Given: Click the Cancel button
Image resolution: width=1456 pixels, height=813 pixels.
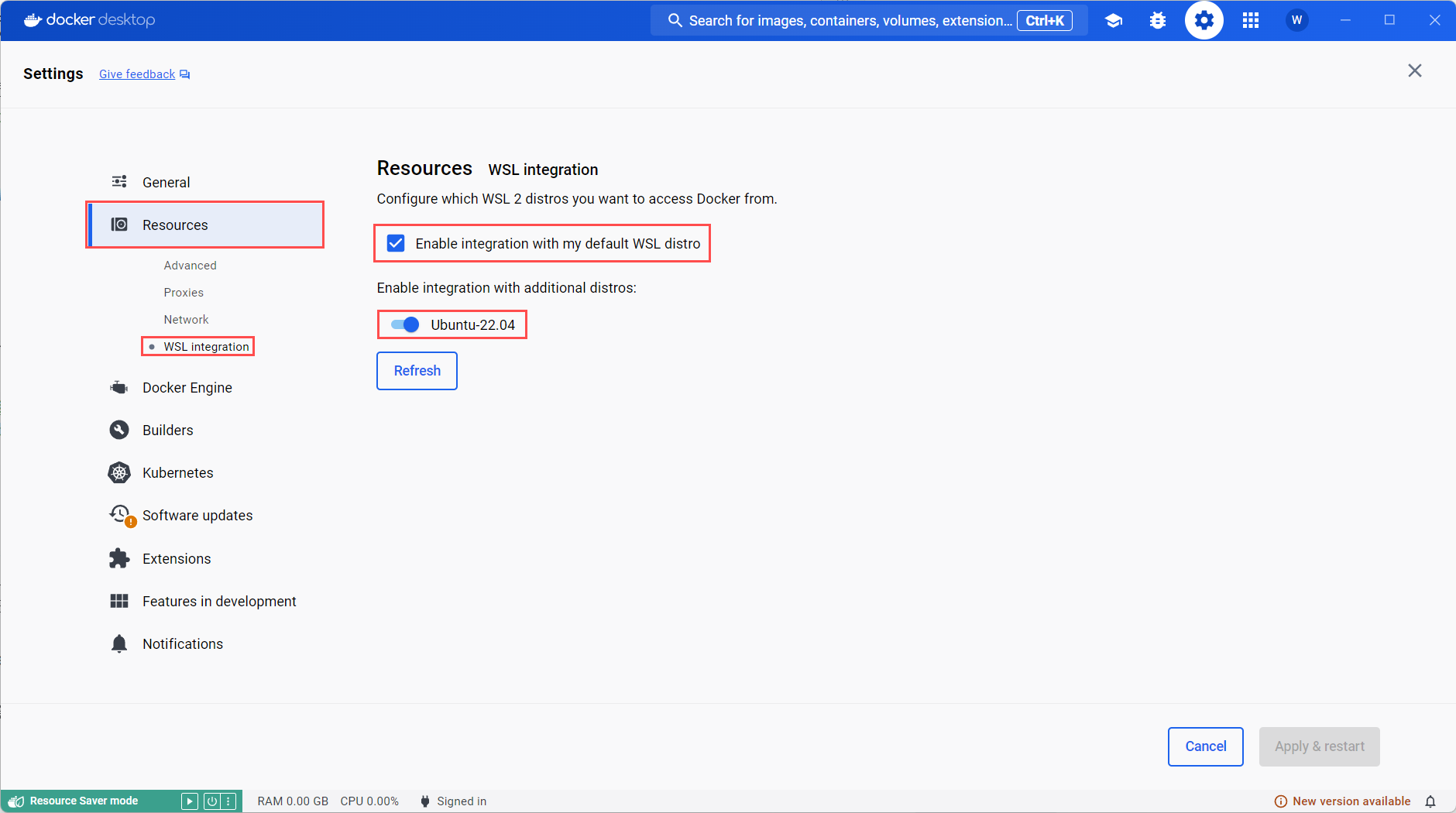Looking at the screenshot, I should [1206, 746].
